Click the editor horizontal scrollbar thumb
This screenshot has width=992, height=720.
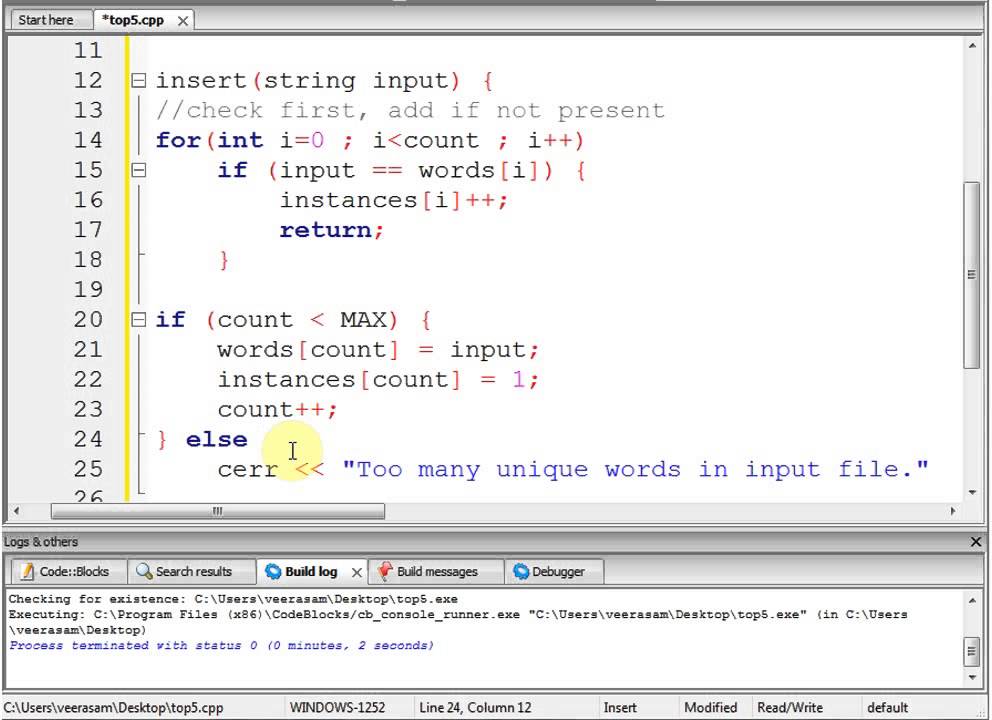click(218, 511)
